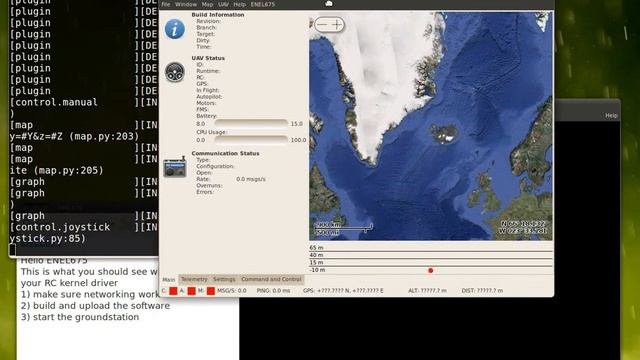
Task: Open the File menu
Action: (x=166, y=4)
